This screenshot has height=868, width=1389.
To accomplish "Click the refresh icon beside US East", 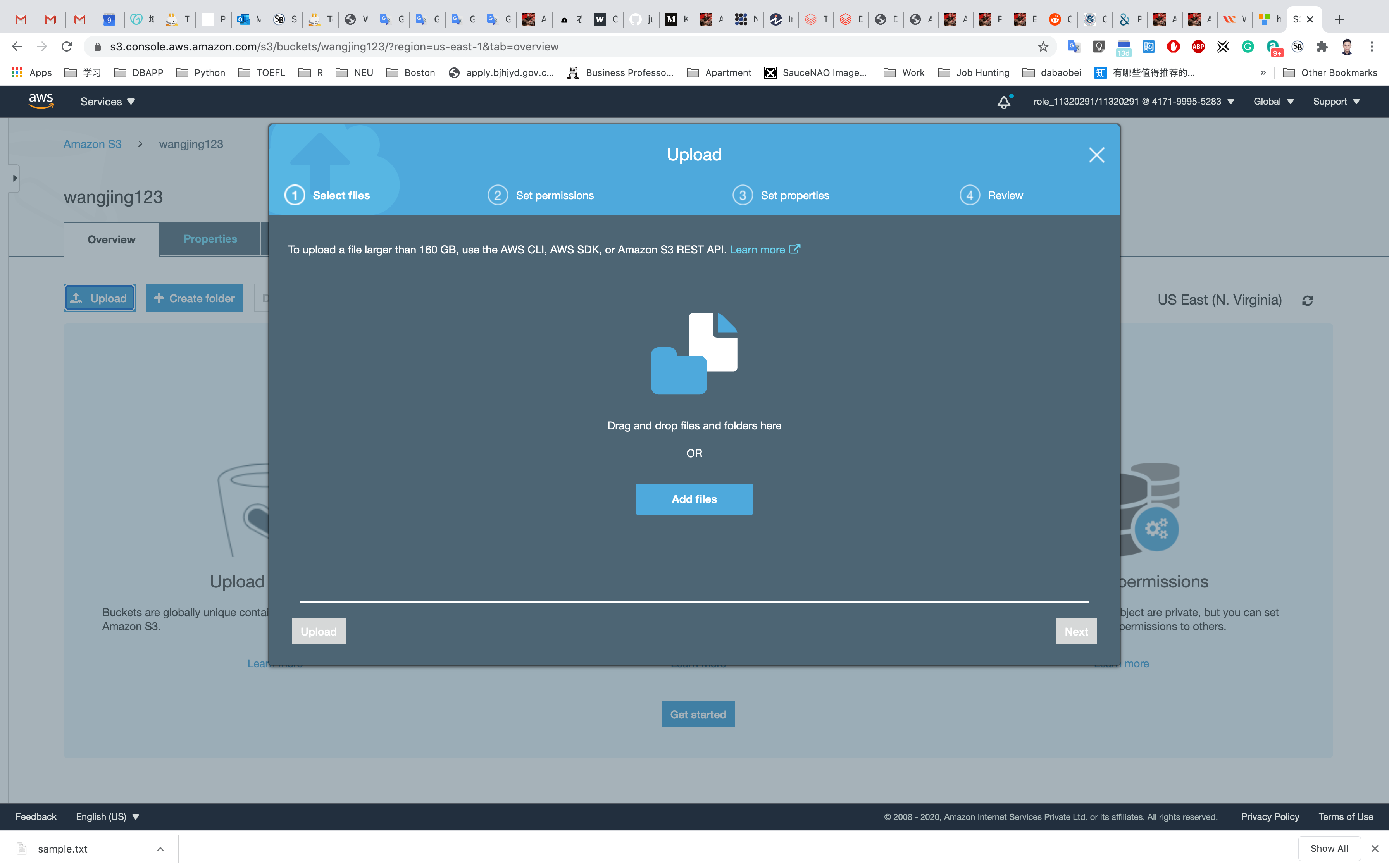I will click(x=1308, y=300).
